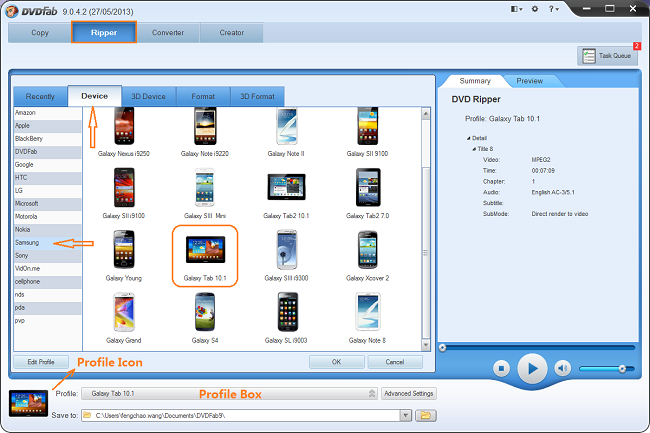The height and width of the screenshot is (433, 650).
Task: Open the Save to path dropdown
Action: coord(405,415)
